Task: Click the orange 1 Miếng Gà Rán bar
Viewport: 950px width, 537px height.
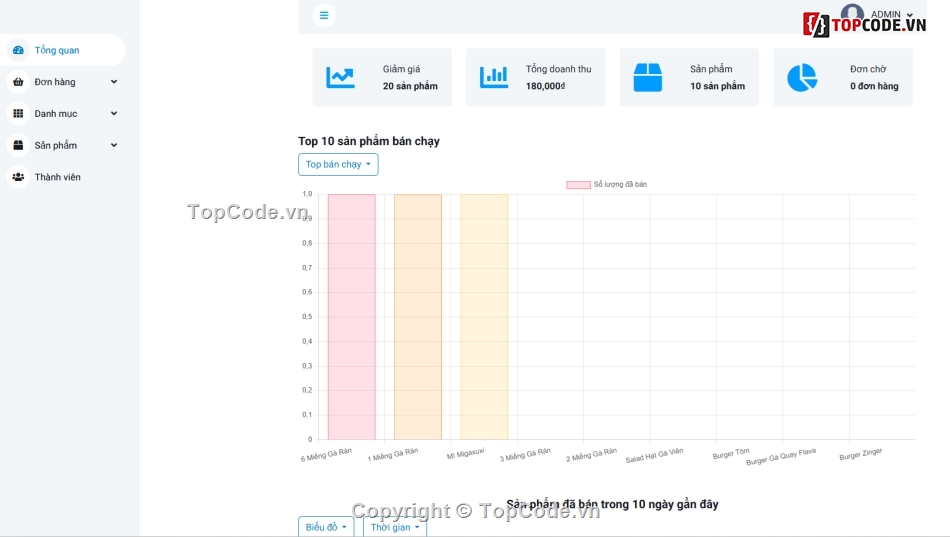Action: coord(418,317)
